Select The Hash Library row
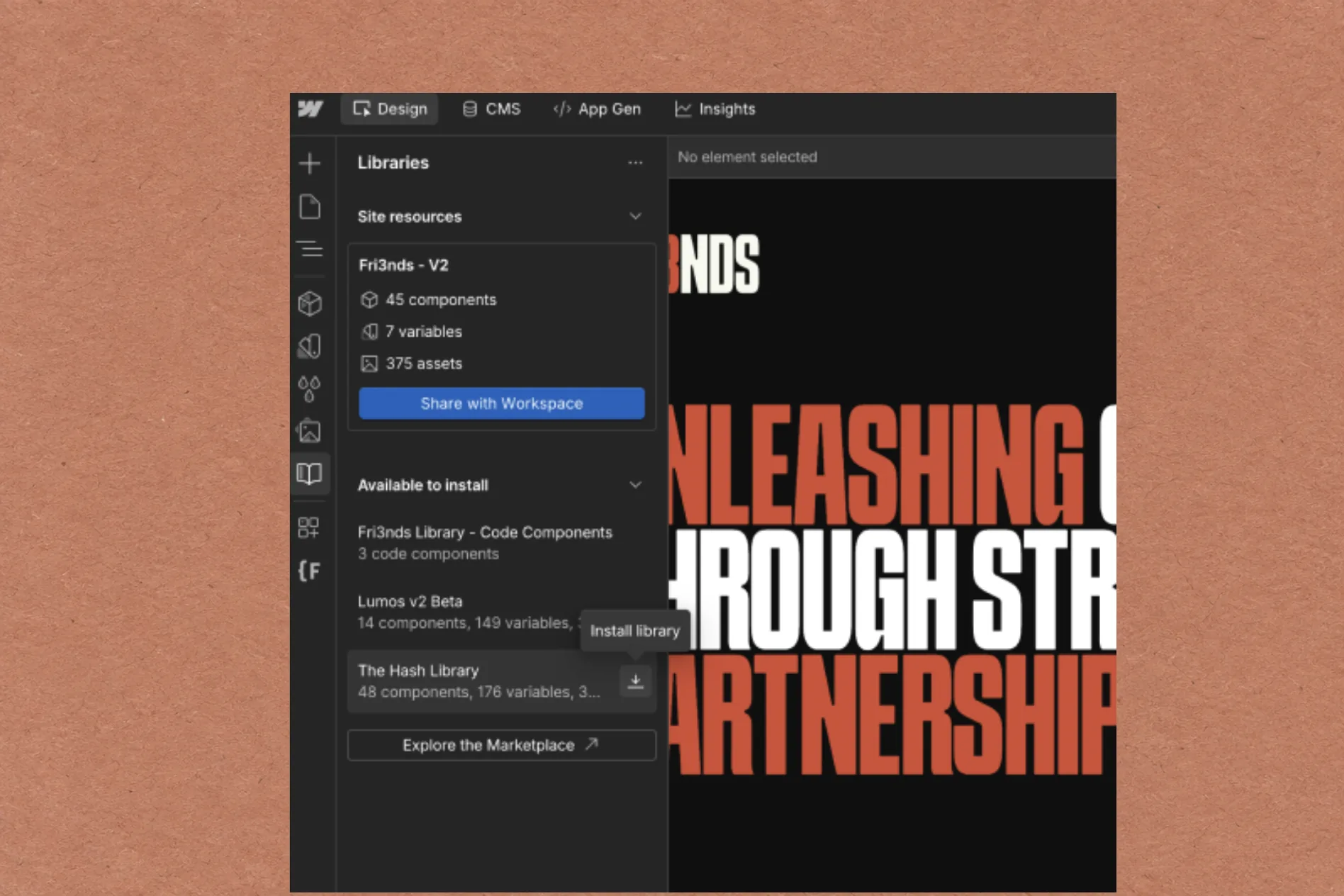The width and height of the screenshot is (1344, 896). (502, 682)
